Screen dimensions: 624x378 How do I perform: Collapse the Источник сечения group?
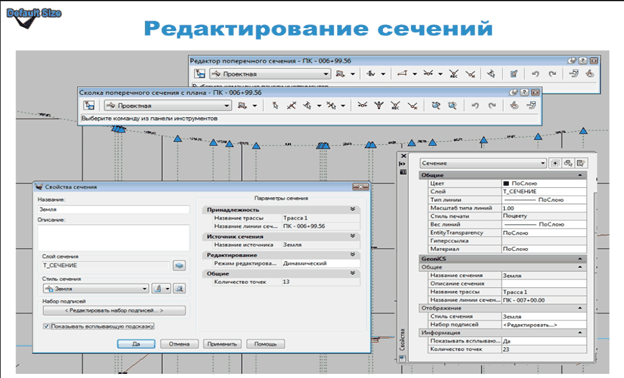(353, 236)
